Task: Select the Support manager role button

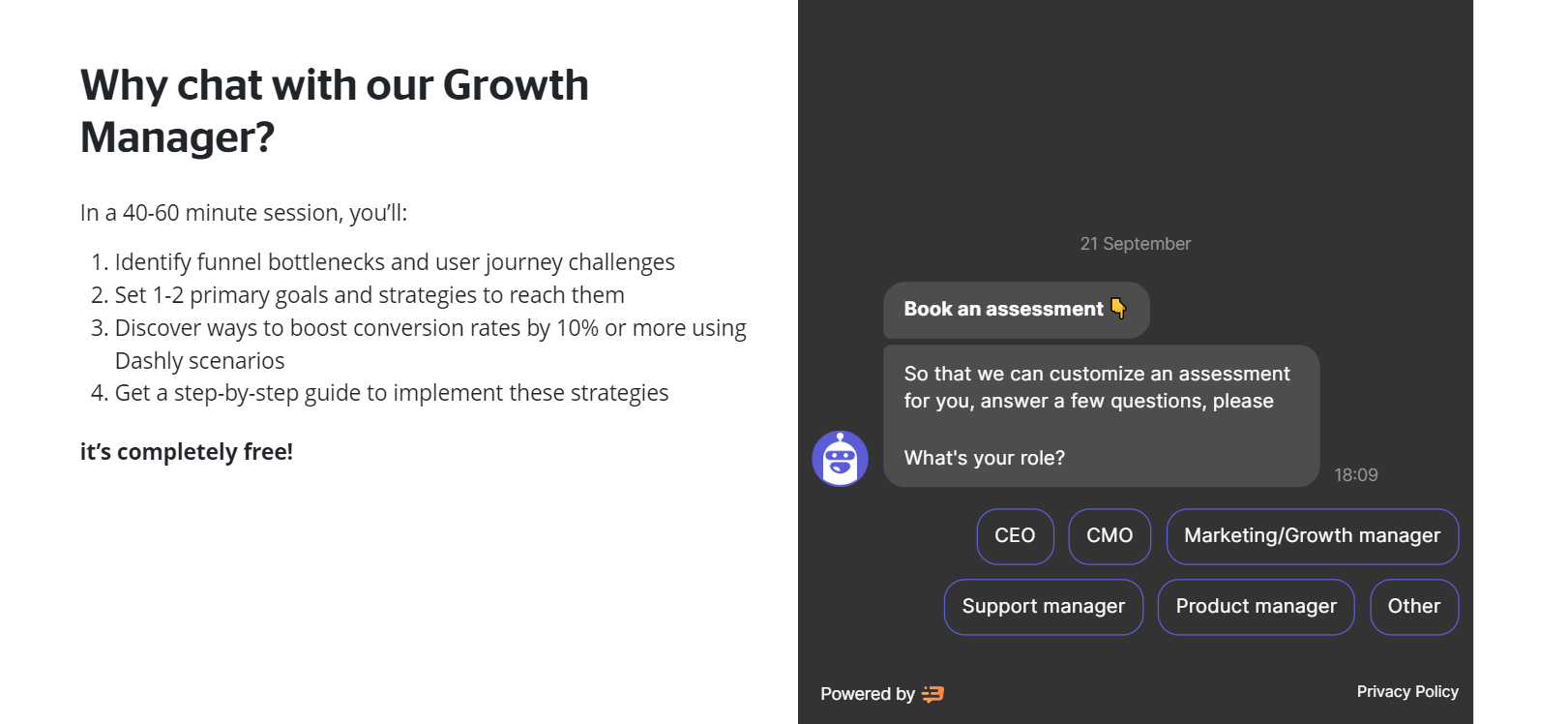Action: click(1044, 607)
